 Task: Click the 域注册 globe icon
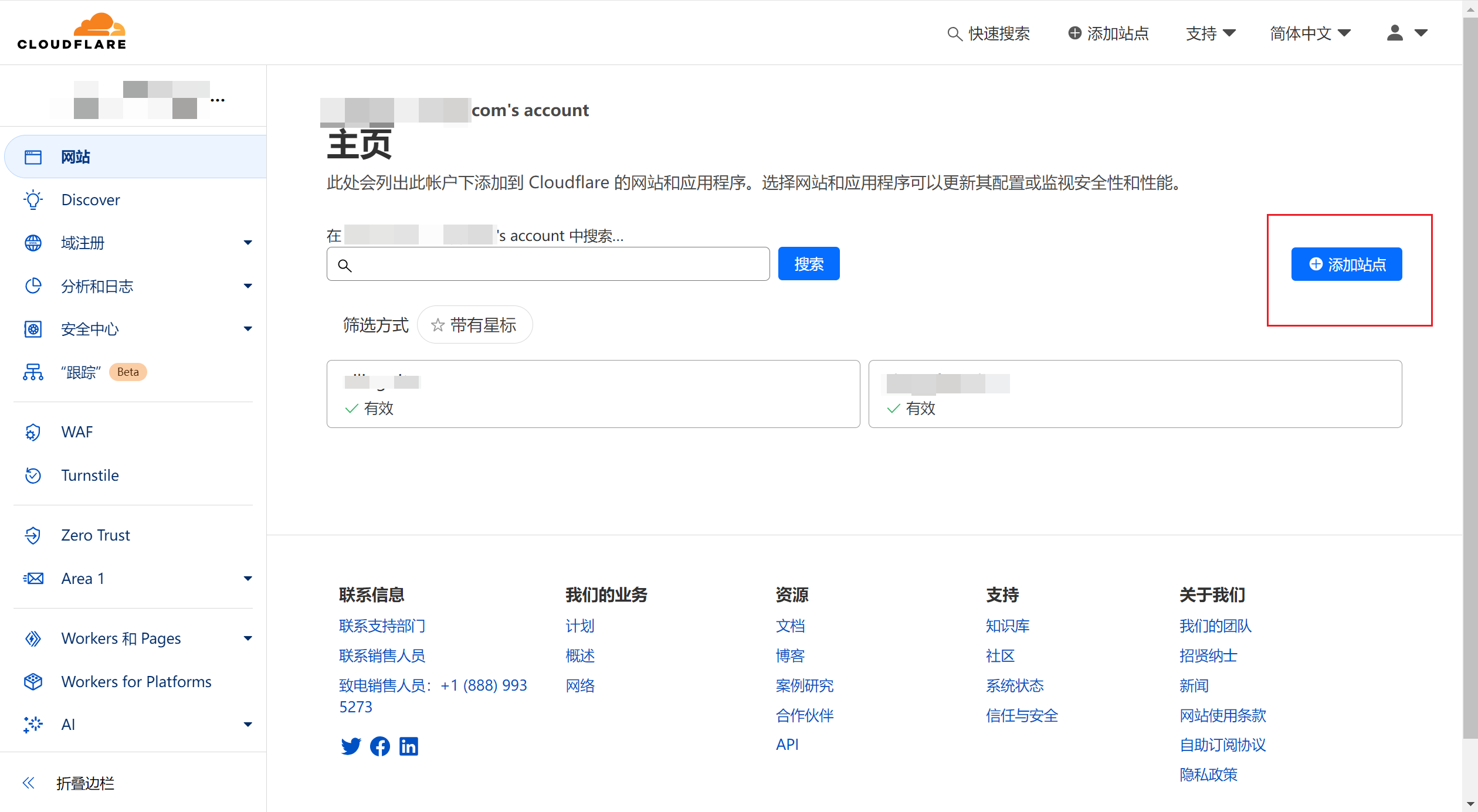point(33,243)
